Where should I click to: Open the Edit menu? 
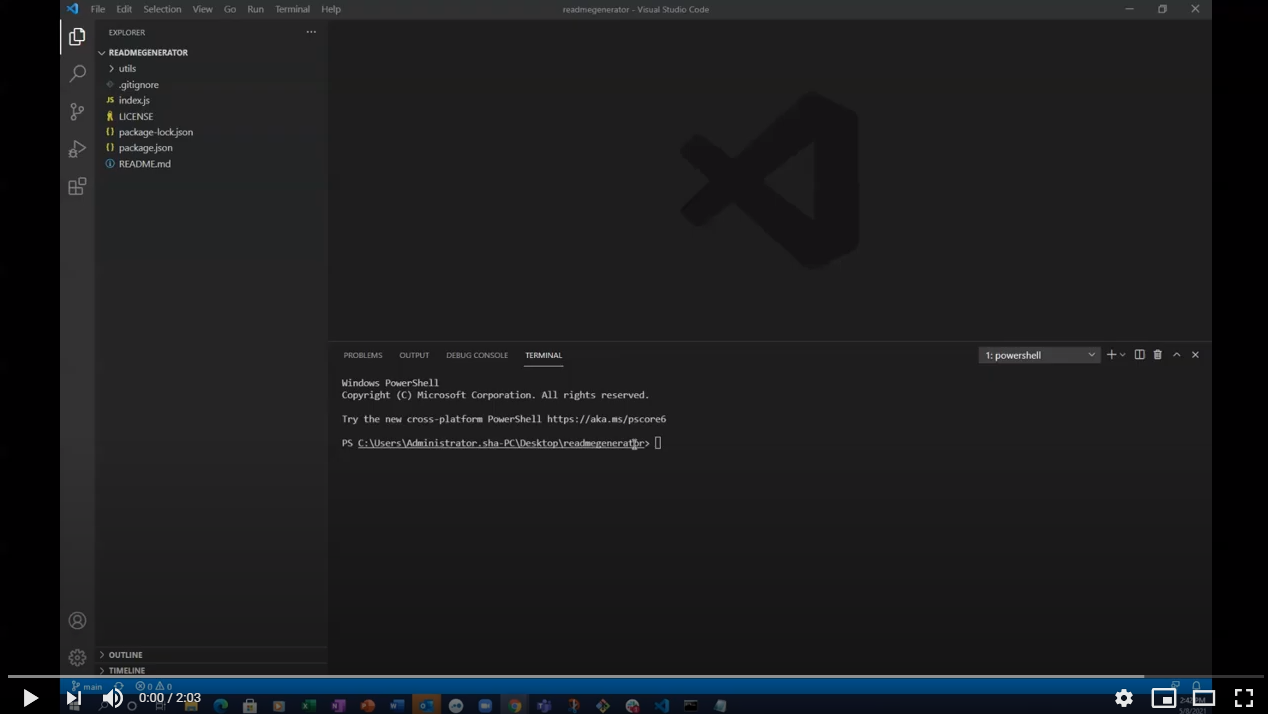124,9
